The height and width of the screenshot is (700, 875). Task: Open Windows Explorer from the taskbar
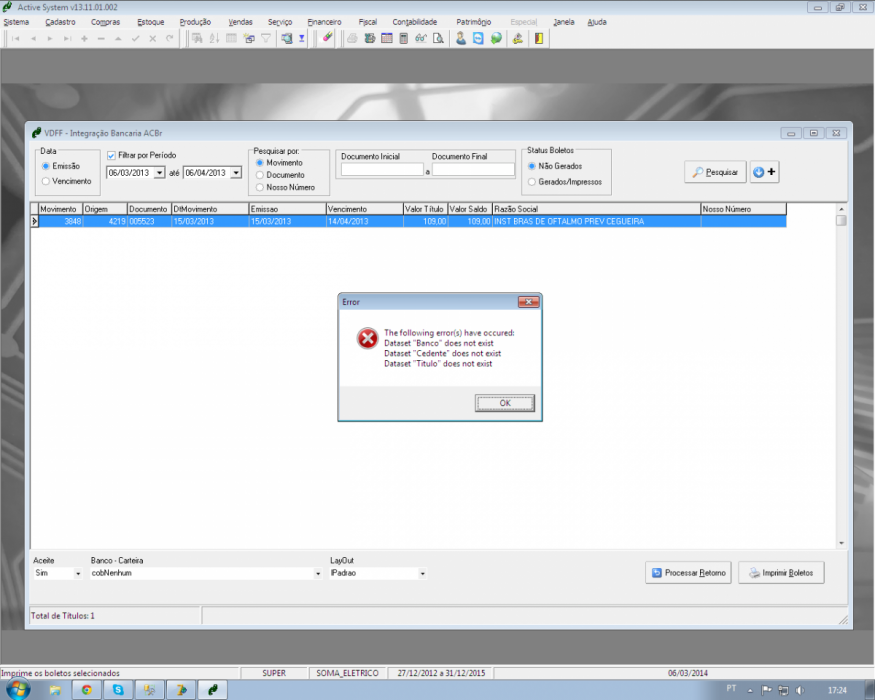pos(55,690)
